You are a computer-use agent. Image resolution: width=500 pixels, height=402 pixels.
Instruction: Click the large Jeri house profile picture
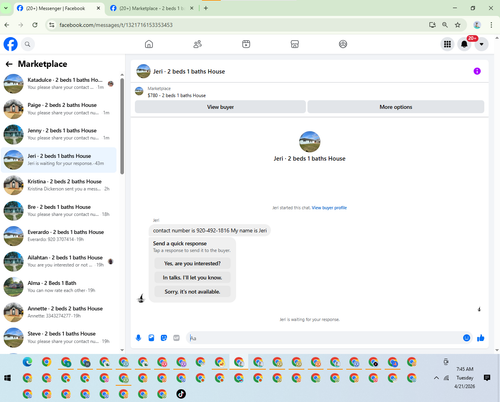(309, 142)
